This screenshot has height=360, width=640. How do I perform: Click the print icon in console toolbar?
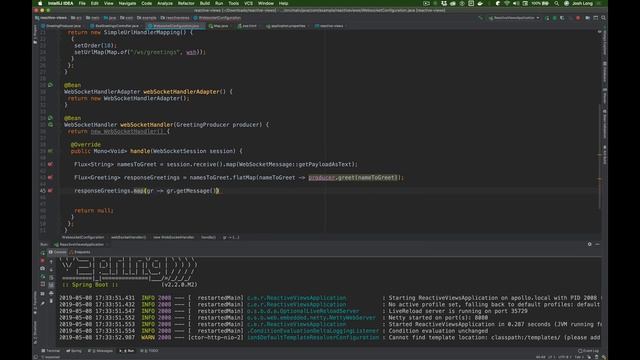pos(51,293)
